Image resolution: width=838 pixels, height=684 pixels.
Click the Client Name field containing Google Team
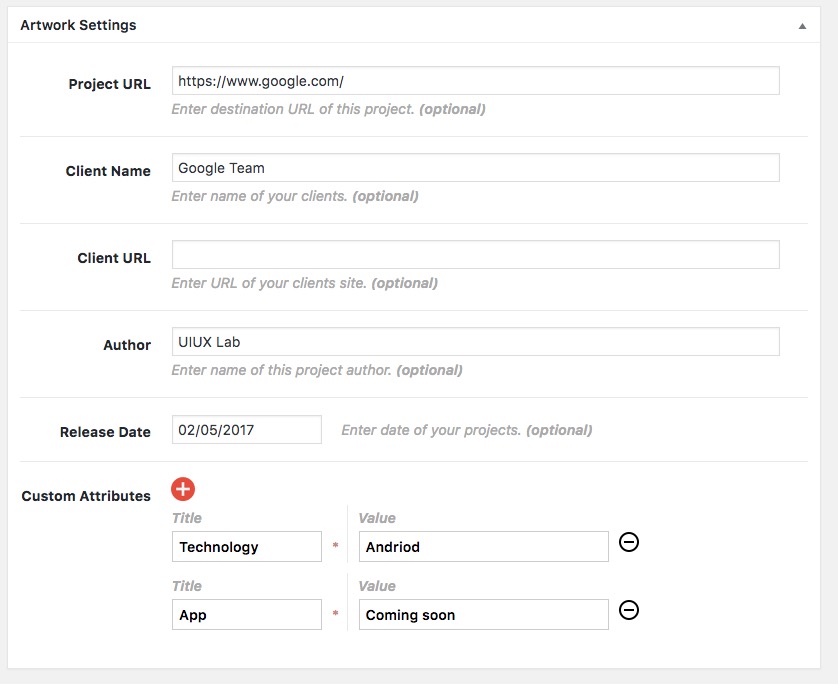(x=475, y=168)
